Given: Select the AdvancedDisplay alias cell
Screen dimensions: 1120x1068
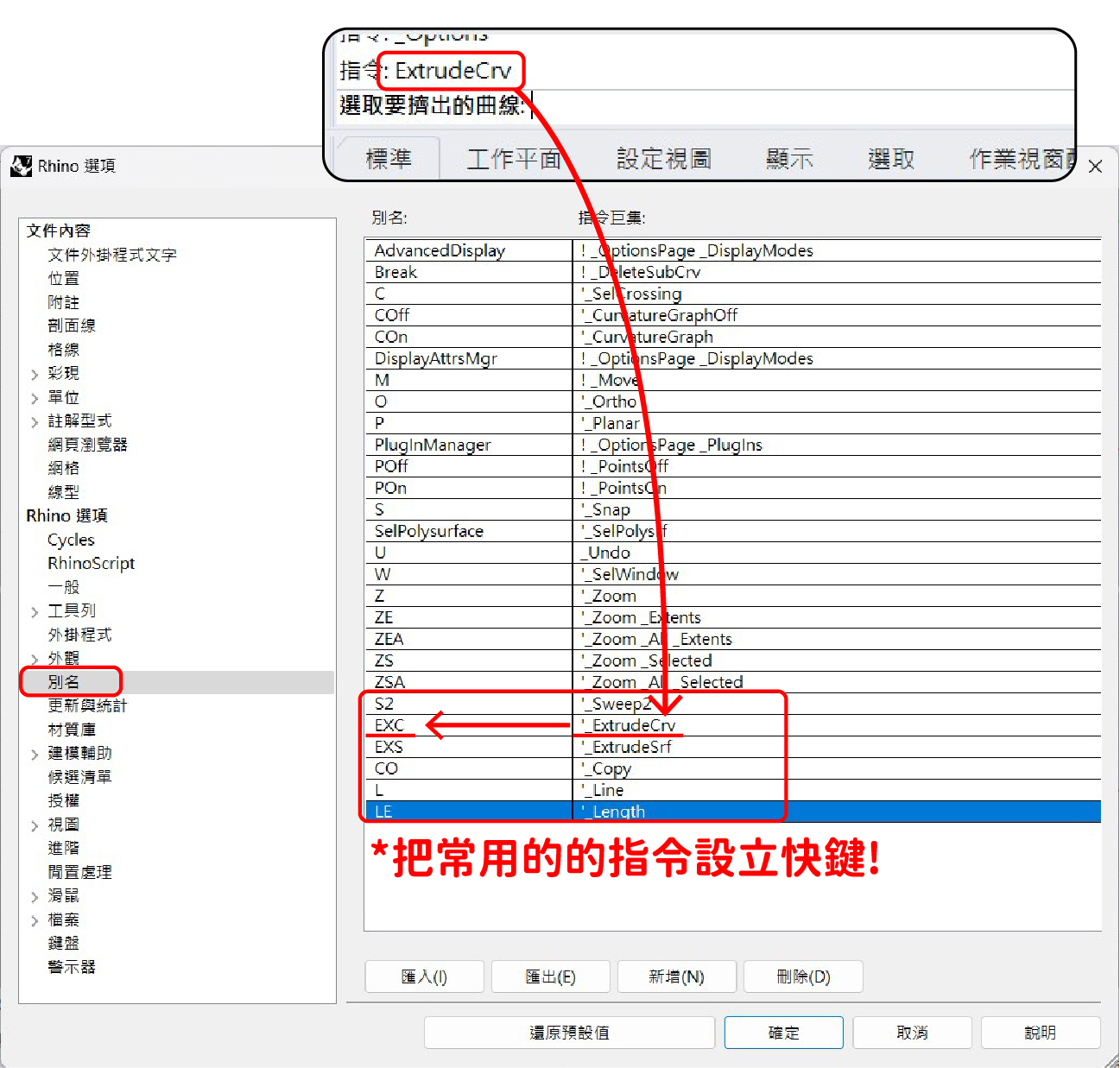Looking at the screenshot, I should point(468,250).
